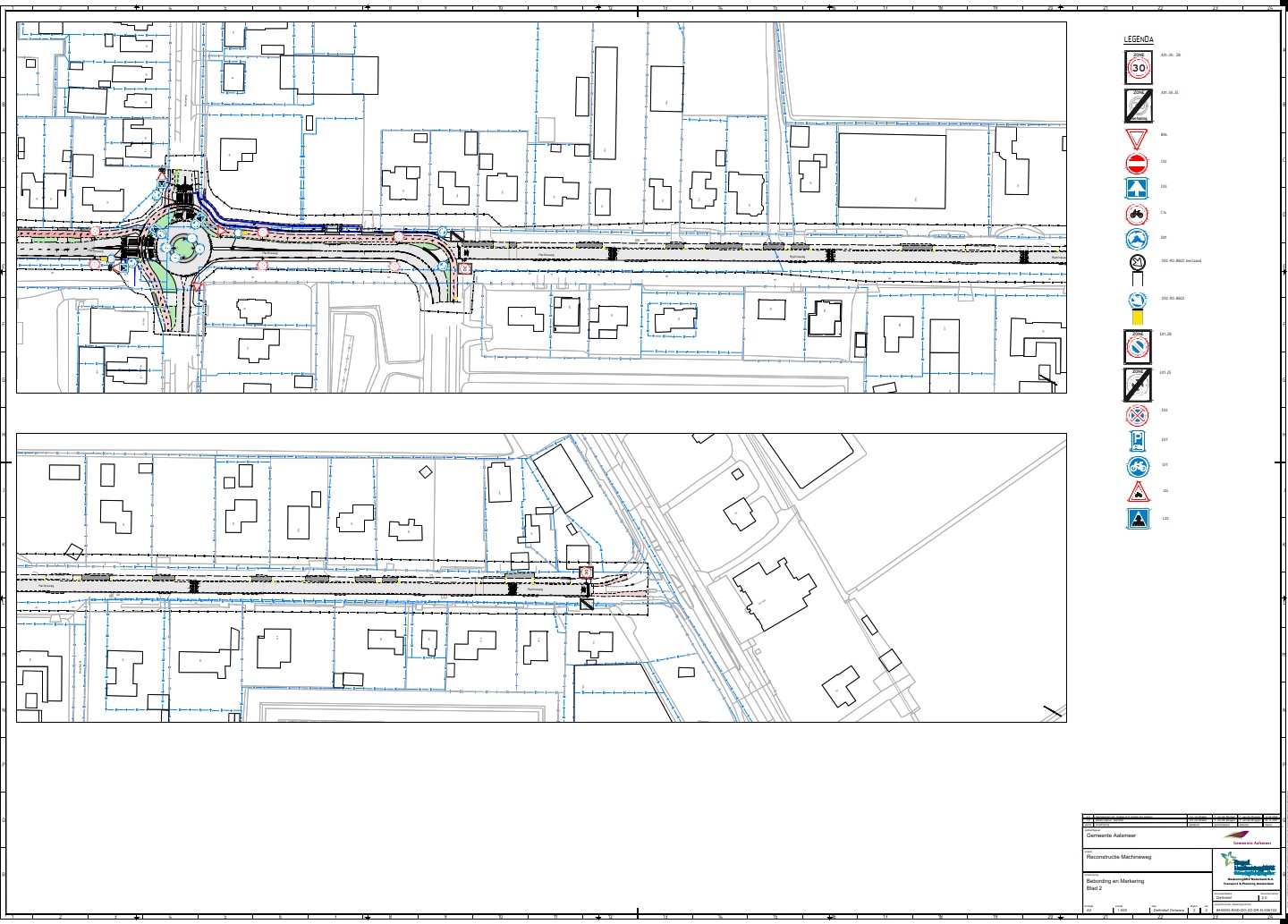Click the yield triangle sign in legend
1288x924 pixels.
point(1136,139)
